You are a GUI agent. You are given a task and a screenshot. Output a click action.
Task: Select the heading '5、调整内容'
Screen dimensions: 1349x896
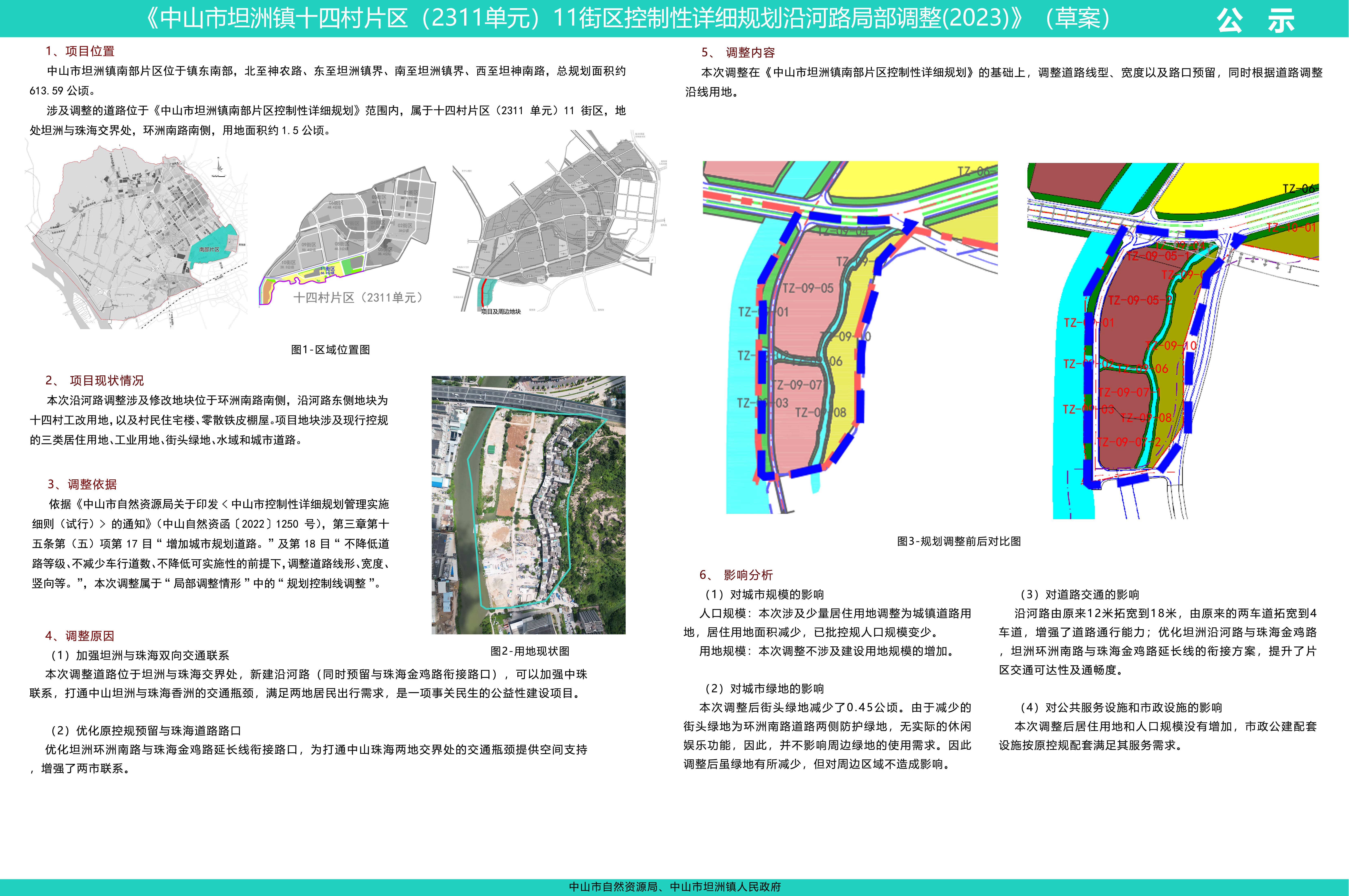click(x=738, y=53)
